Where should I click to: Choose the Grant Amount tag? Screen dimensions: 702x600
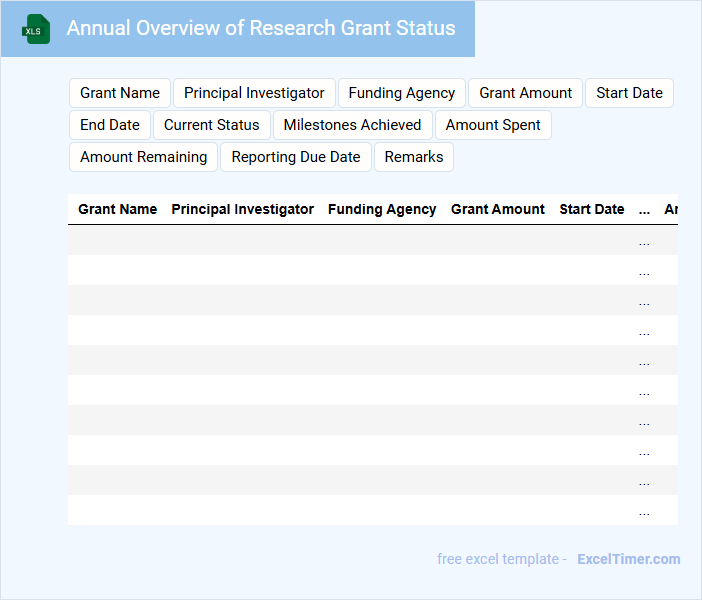pyautogui.click(x=525, y=93)
